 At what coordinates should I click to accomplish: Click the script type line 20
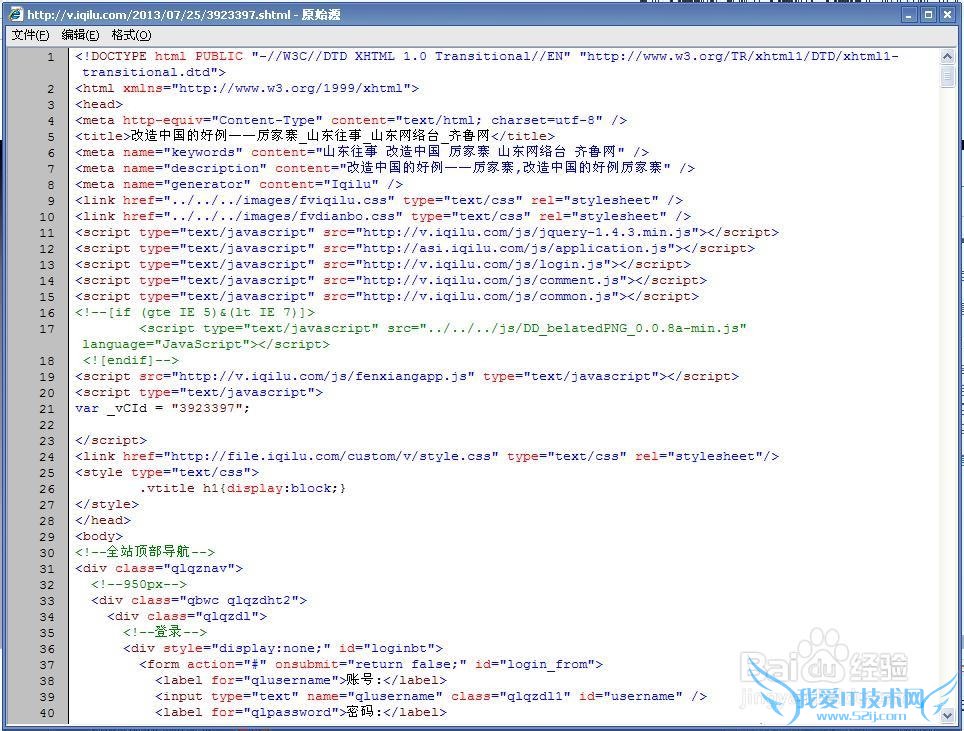coord(199,392)
